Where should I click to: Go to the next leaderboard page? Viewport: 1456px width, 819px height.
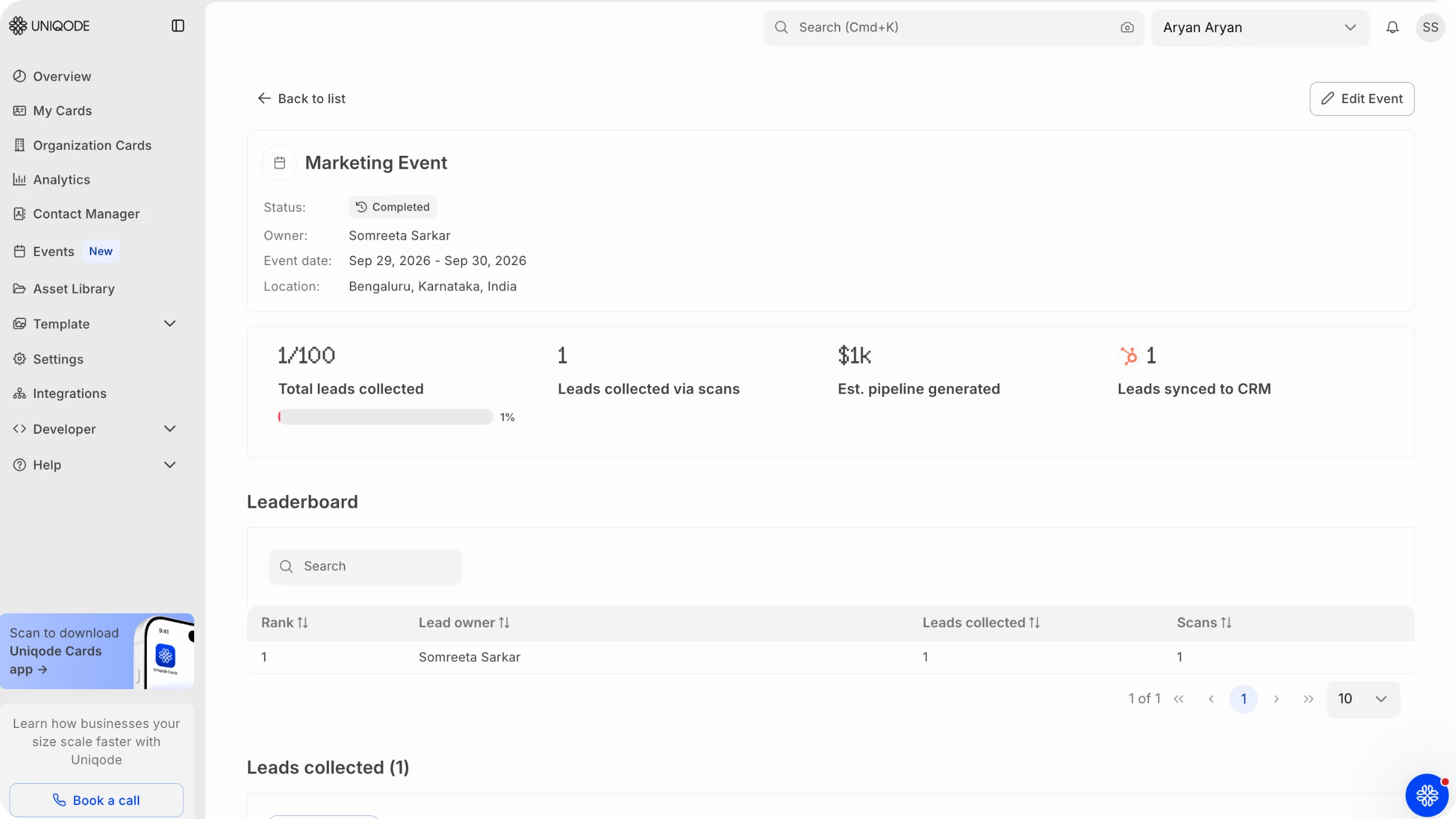tap(1276, 699)
